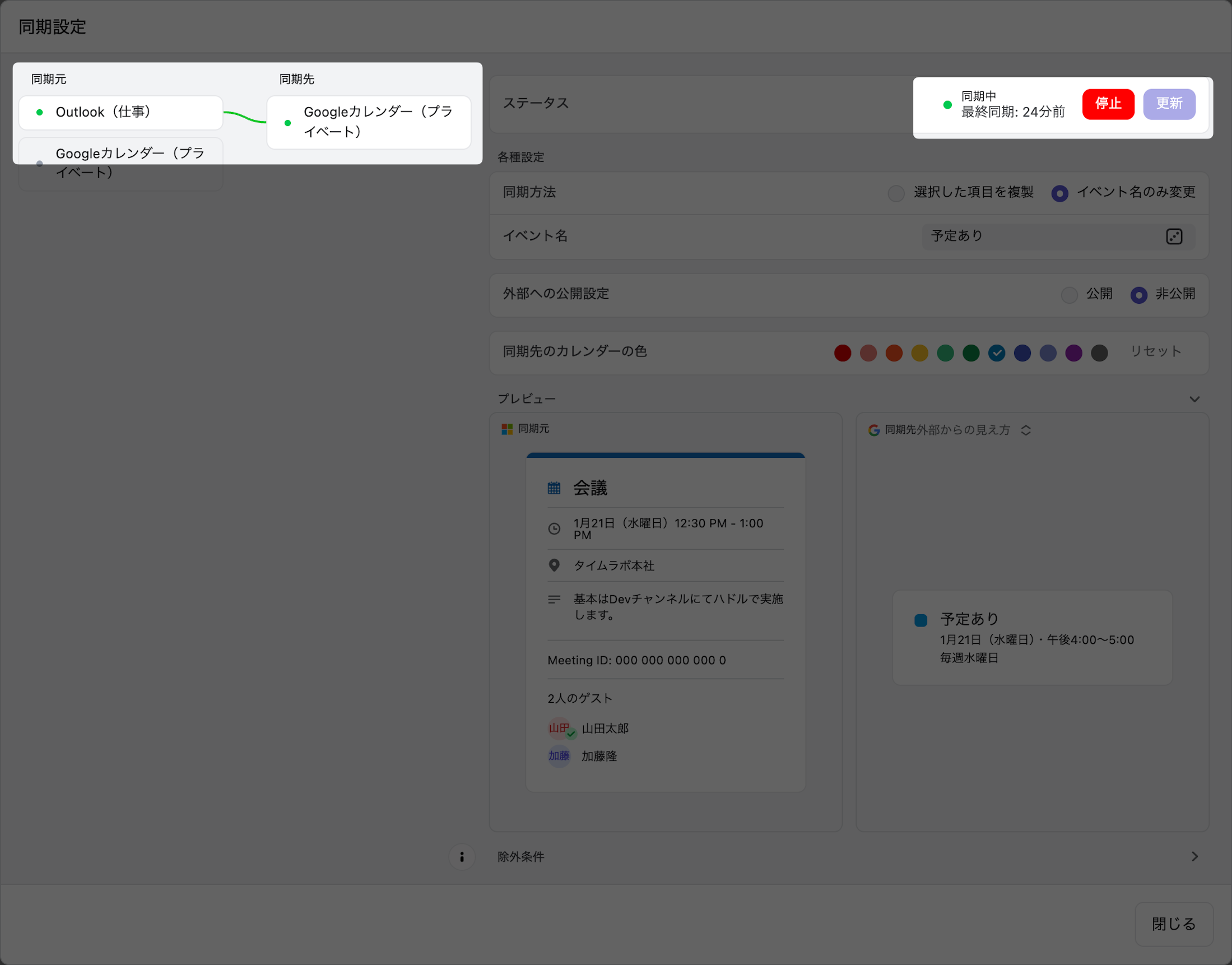
Task: Stop syncing with the 停止 button
Action: (1108, 104)
